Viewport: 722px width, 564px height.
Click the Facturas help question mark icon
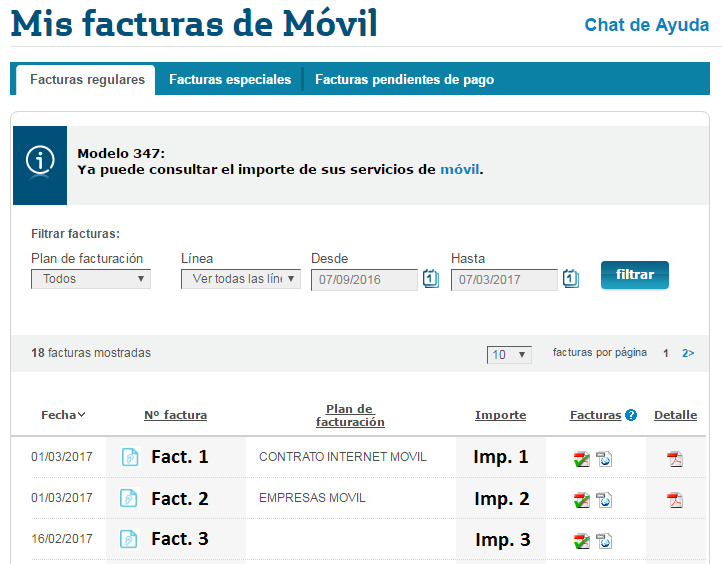click(631, 415)
